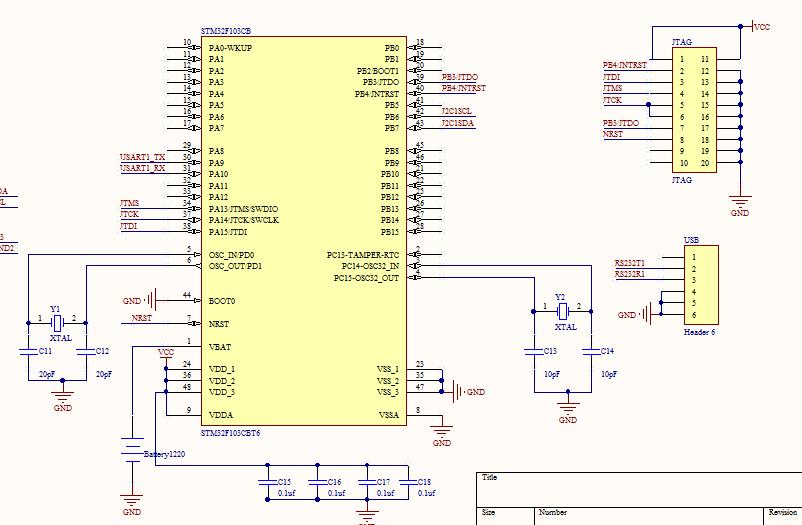Select the STM32F103CB designator text
Image resolution: width=802 pixels, height=525 pixels.
pos(226,31)
